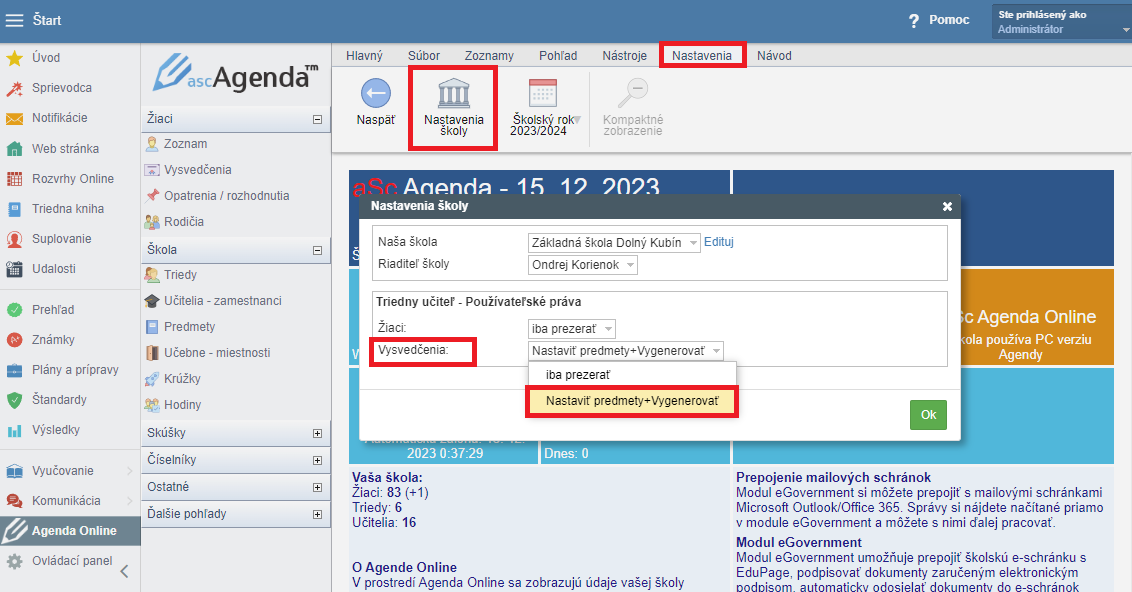Open the Vyučovanie book icon
1132x592 pixels.
(14, 471)
